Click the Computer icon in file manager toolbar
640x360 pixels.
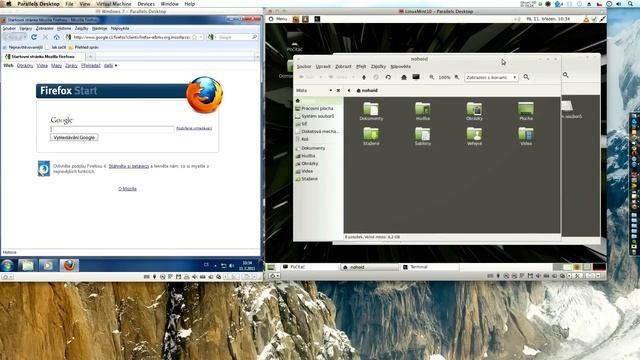pos(416,77)
